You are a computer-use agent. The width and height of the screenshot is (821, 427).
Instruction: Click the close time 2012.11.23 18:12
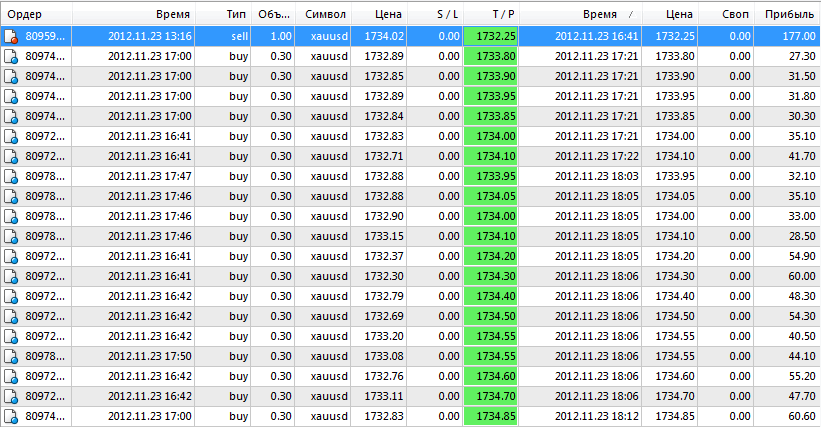click(596, 417)
